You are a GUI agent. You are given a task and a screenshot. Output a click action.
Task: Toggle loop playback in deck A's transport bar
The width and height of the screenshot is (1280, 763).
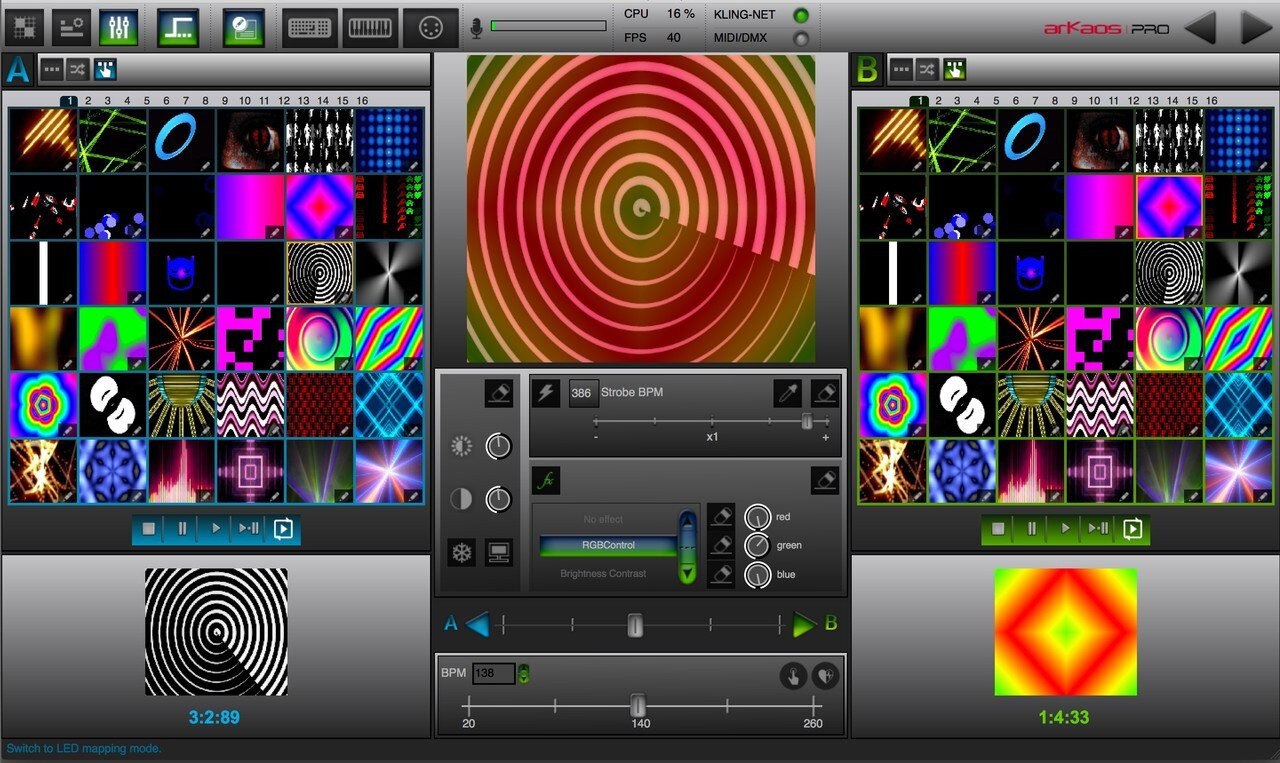click(x=281, y=531)
